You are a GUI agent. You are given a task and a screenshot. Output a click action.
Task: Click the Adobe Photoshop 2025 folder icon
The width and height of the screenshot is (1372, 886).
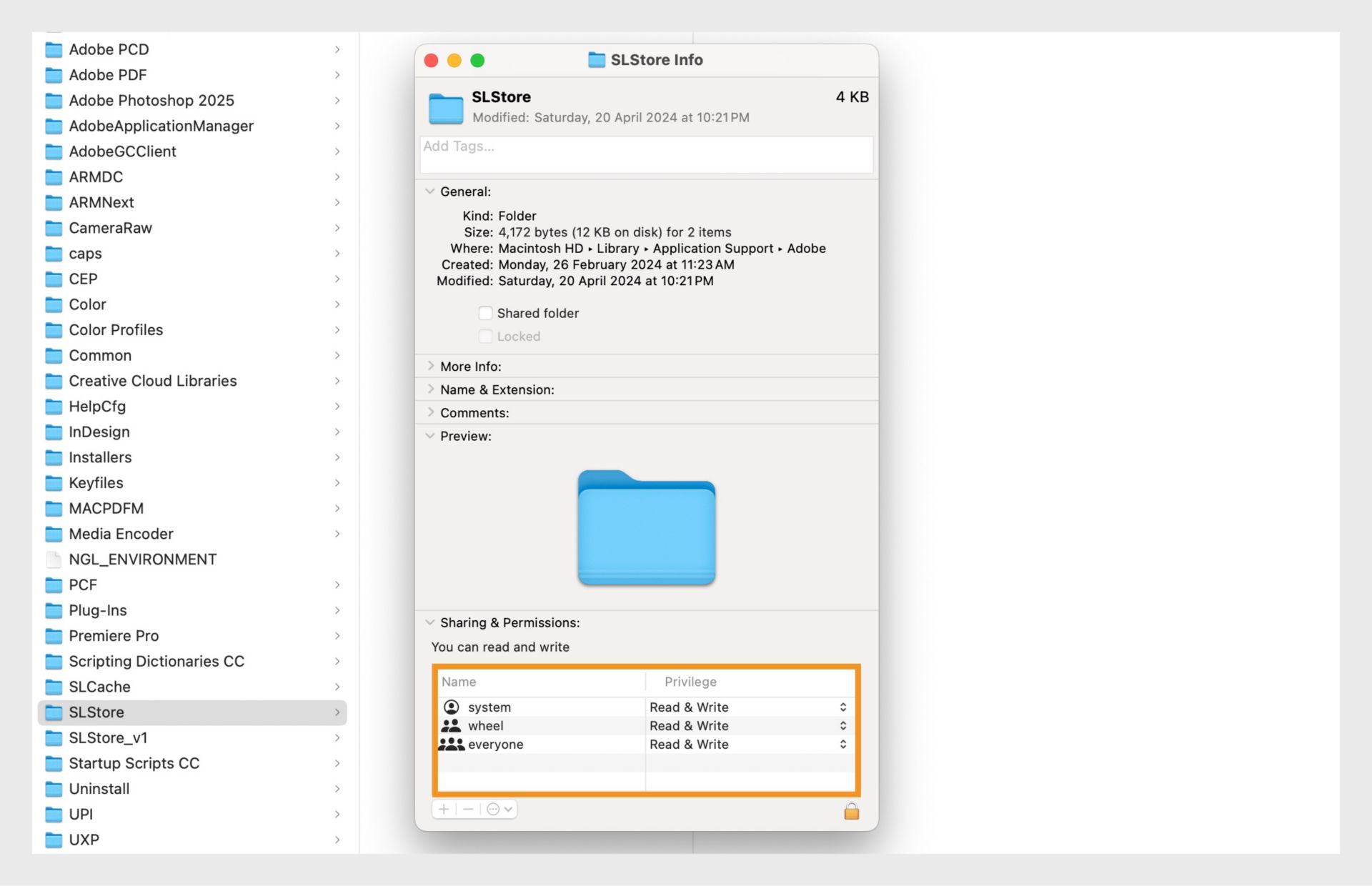tap(54, 101)
